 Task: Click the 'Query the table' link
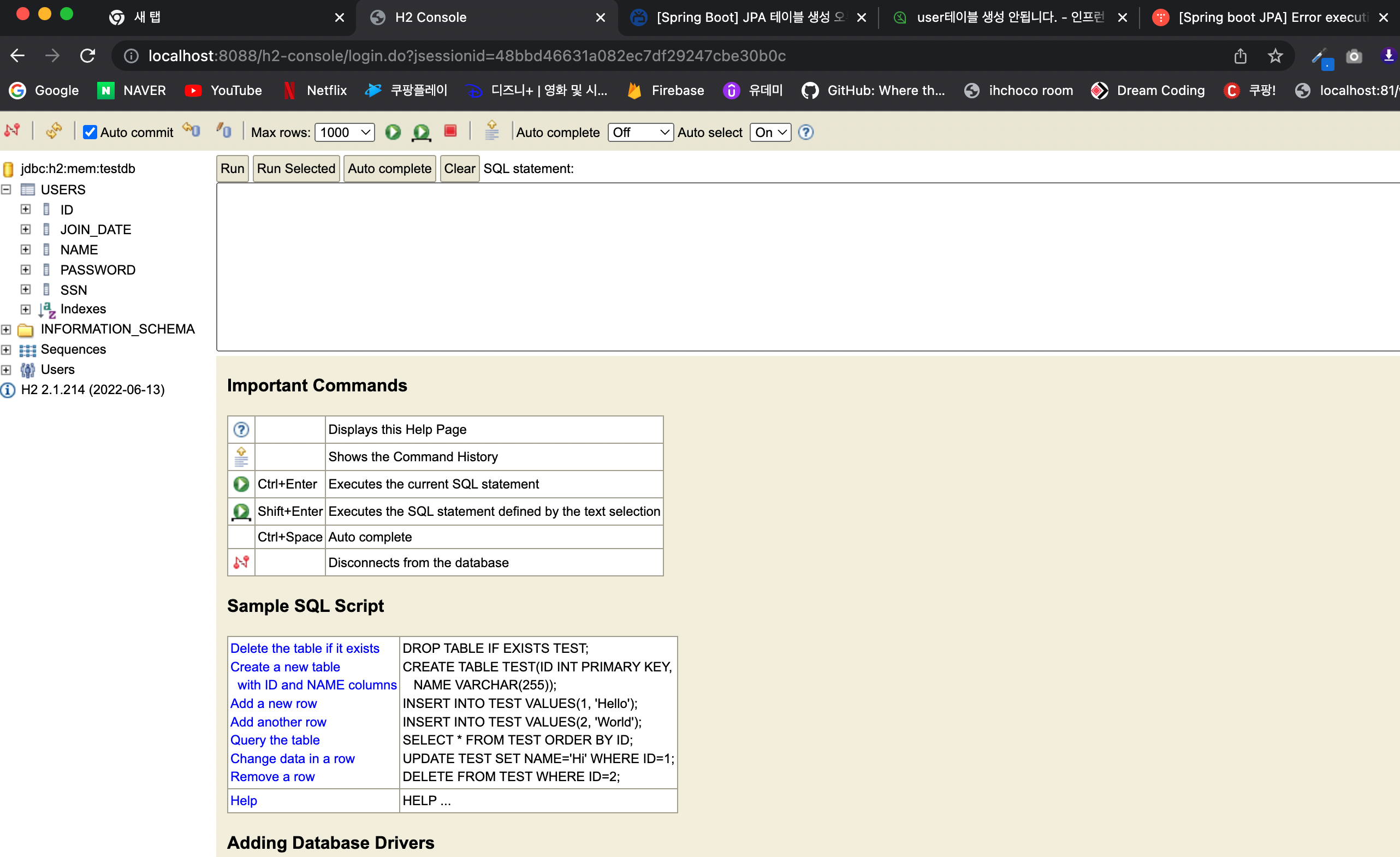[275, 740]
